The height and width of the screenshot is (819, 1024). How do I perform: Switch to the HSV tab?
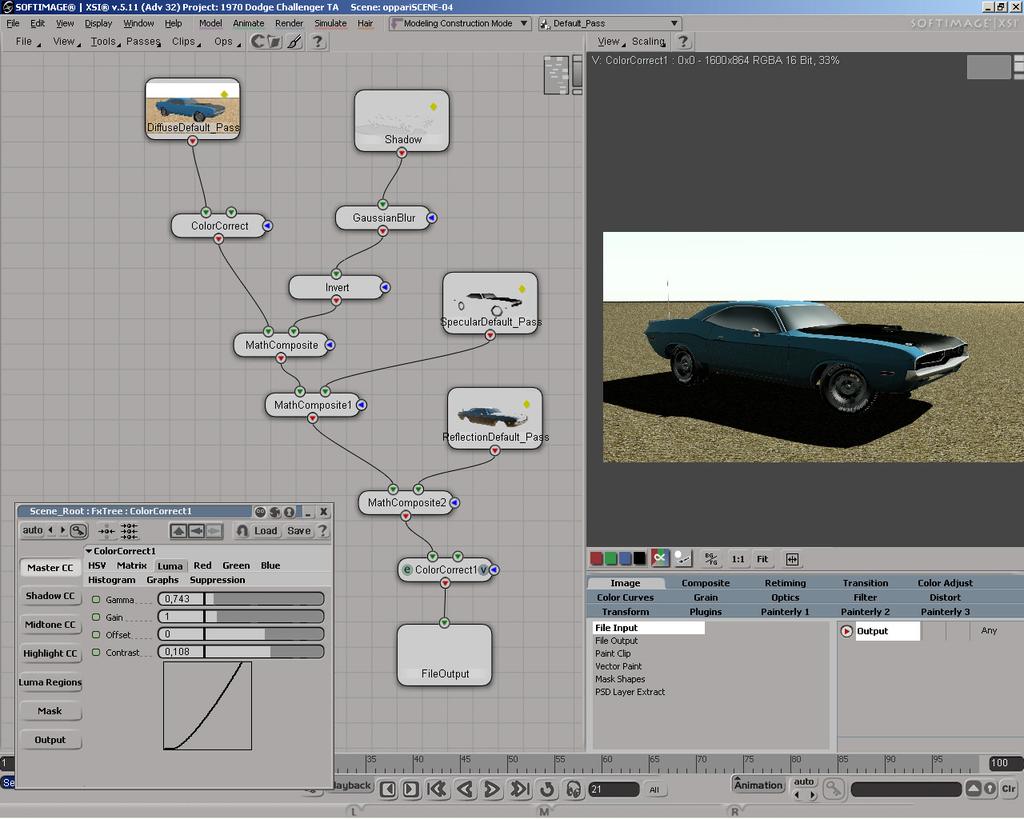pyautogui.click(x=97, y=566)
